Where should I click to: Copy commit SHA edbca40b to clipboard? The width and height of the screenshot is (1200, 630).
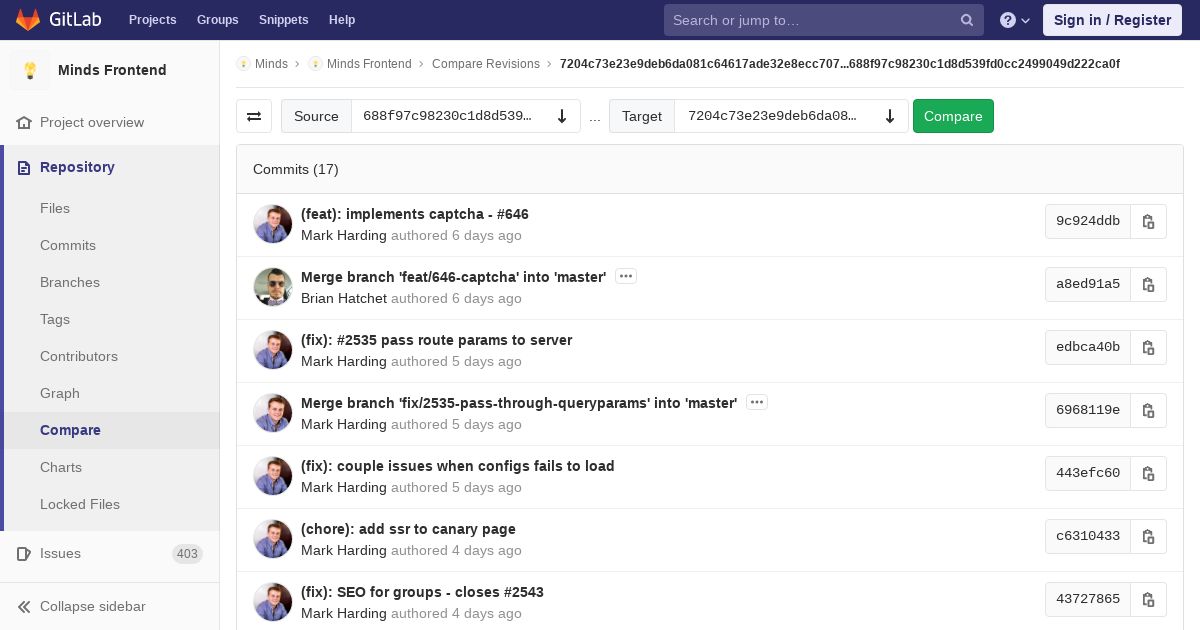coord(1148,347)
